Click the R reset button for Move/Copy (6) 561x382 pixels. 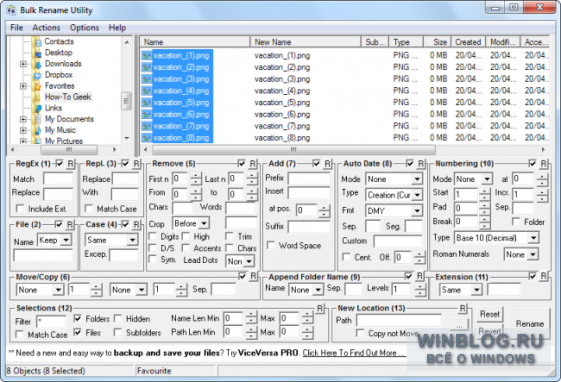click(x=253, y=276)
